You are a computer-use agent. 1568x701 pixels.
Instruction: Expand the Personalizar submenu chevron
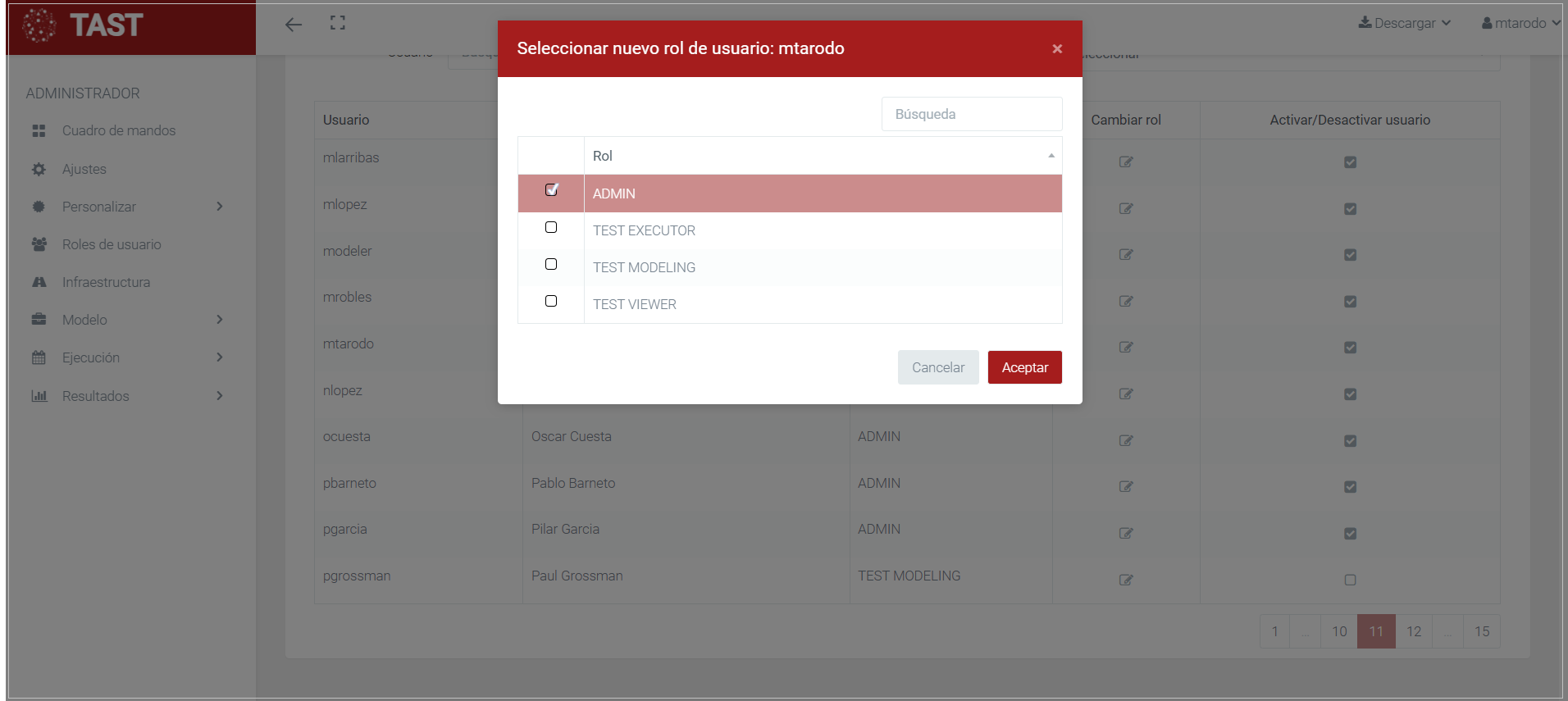click(219, 207)
